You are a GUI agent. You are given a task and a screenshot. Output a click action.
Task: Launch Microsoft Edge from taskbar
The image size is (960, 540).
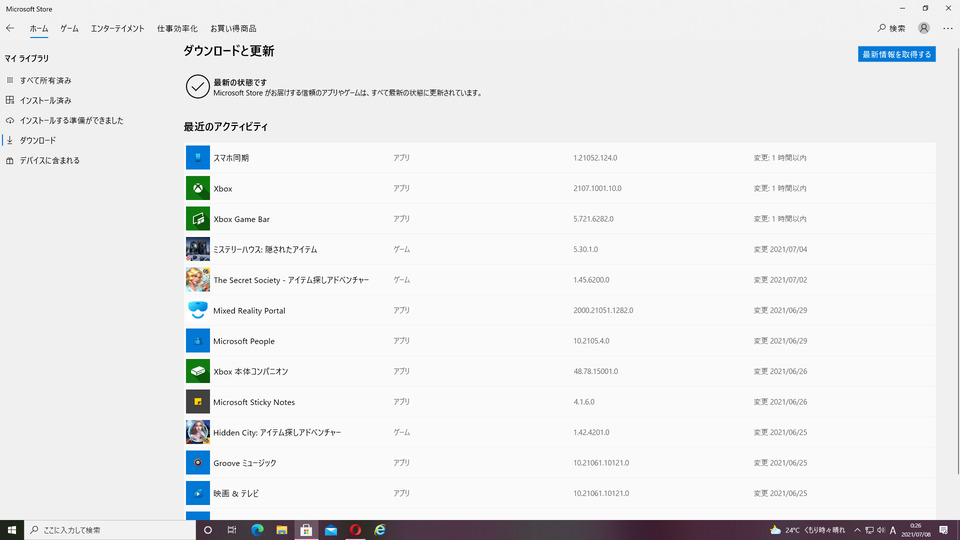pyautogui.click(x=257, y=530)
